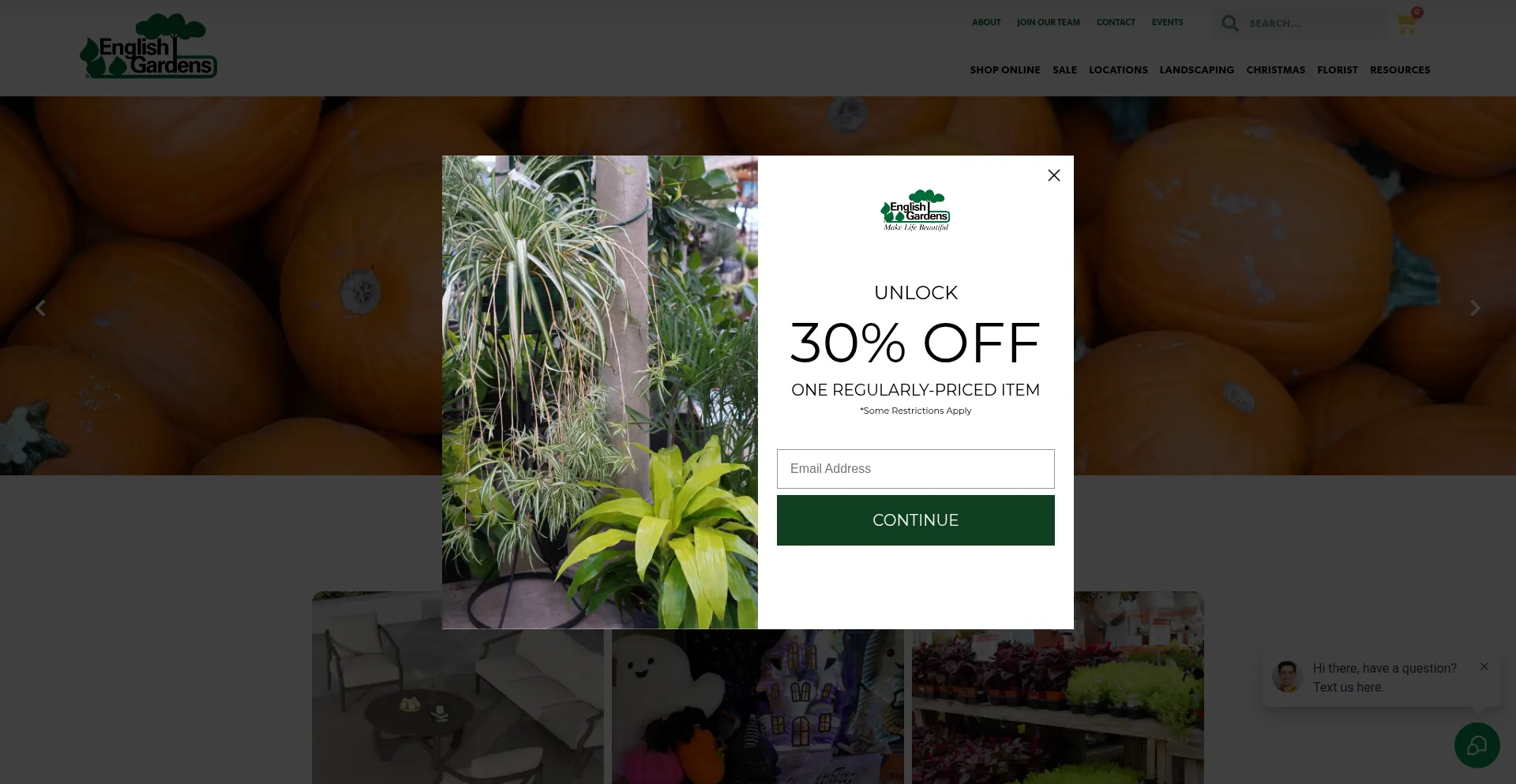Focus the Email Address field
Screen dimensions: 1516x784
coord(915,469)
